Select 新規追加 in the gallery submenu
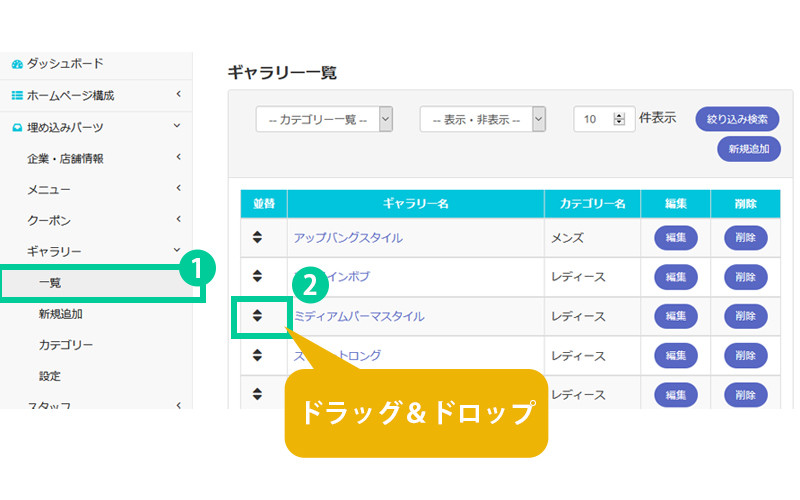 (61, 314)
